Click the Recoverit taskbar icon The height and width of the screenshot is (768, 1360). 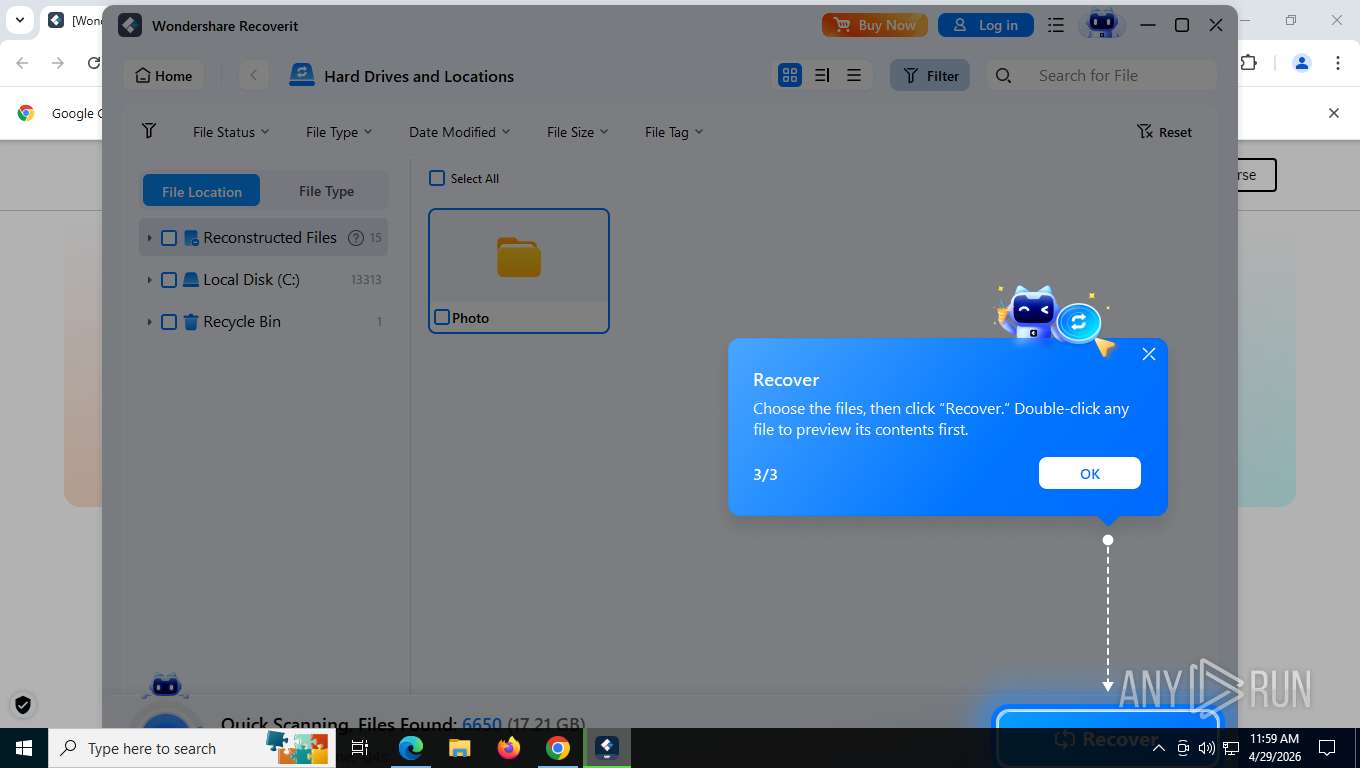coord(607,748)
